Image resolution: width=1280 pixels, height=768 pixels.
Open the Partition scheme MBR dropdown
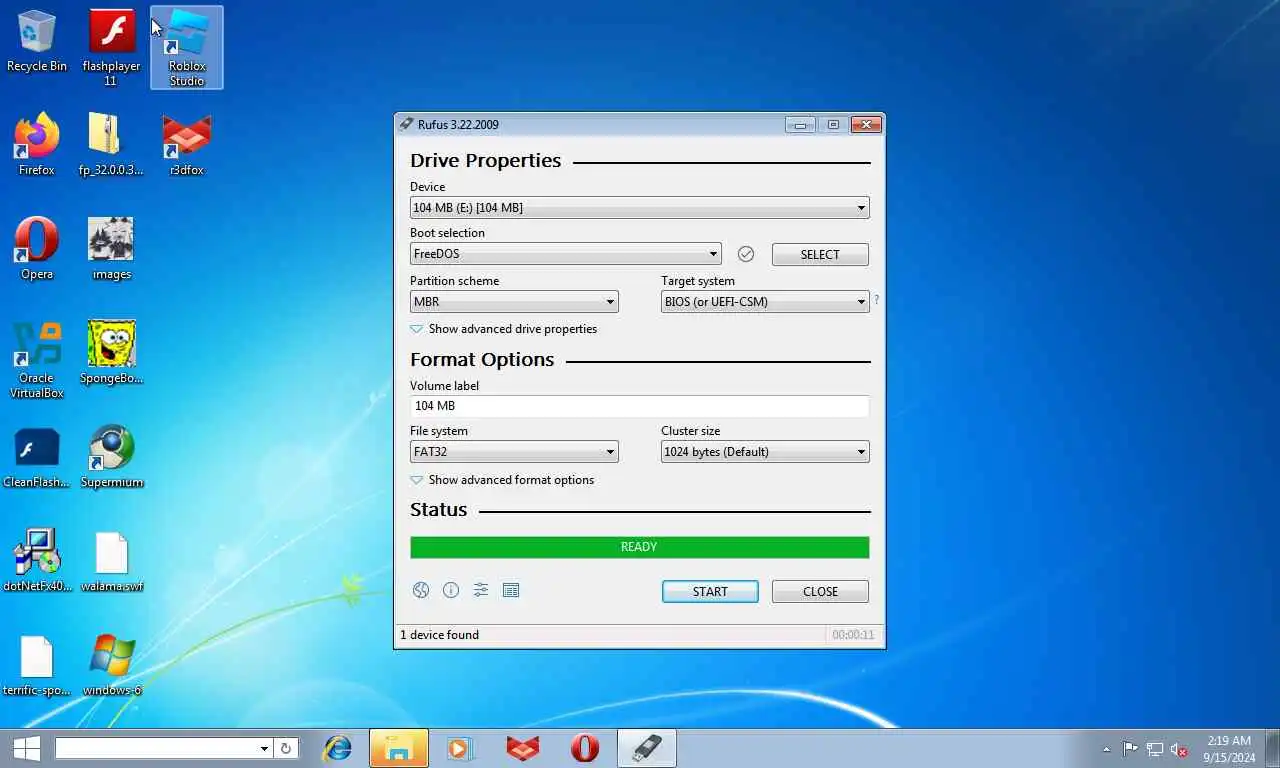click(x=514, y=302)
